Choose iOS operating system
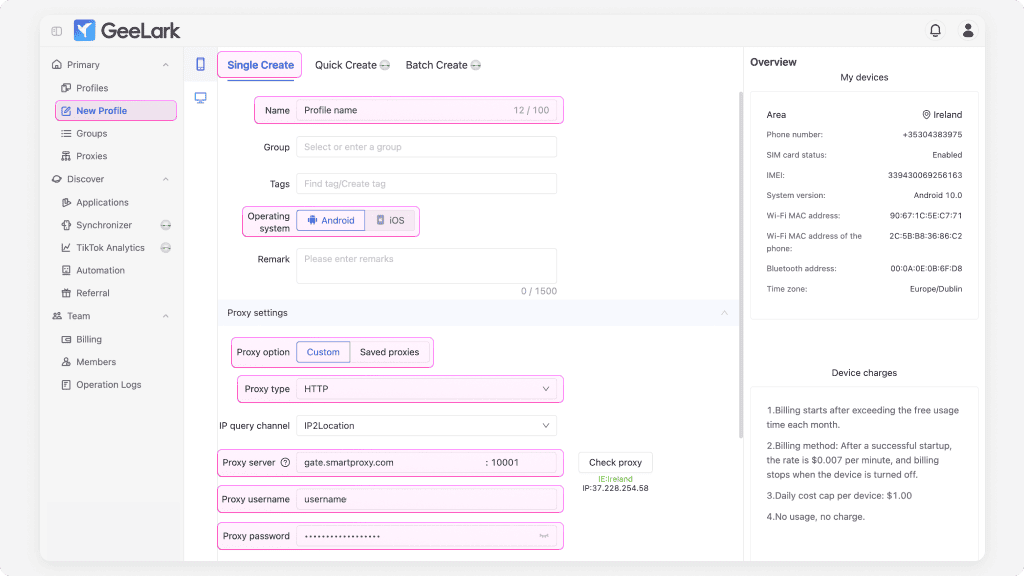1024x576 pixels. (390, 220)
